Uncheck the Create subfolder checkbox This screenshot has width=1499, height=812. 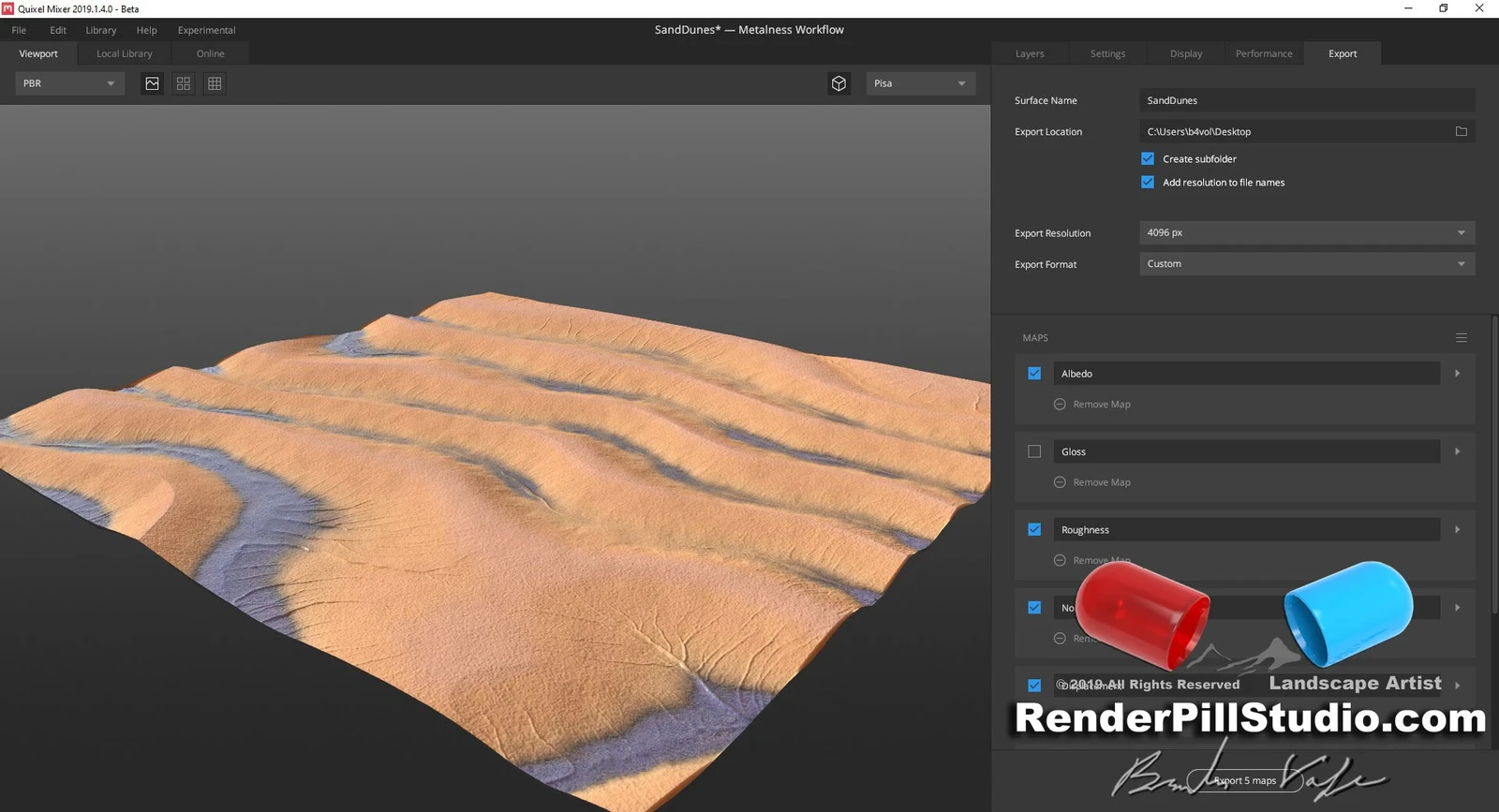[1148, 159]
